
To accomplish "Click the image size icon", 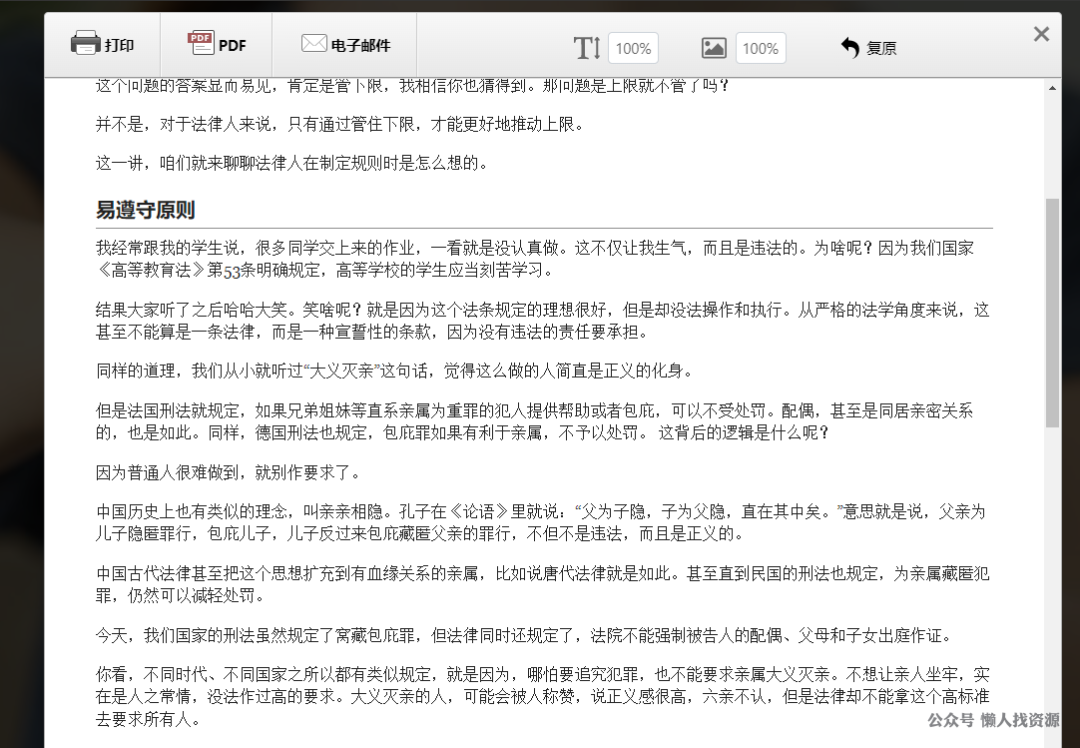I will pyautogui.click(x=714, y=48).
